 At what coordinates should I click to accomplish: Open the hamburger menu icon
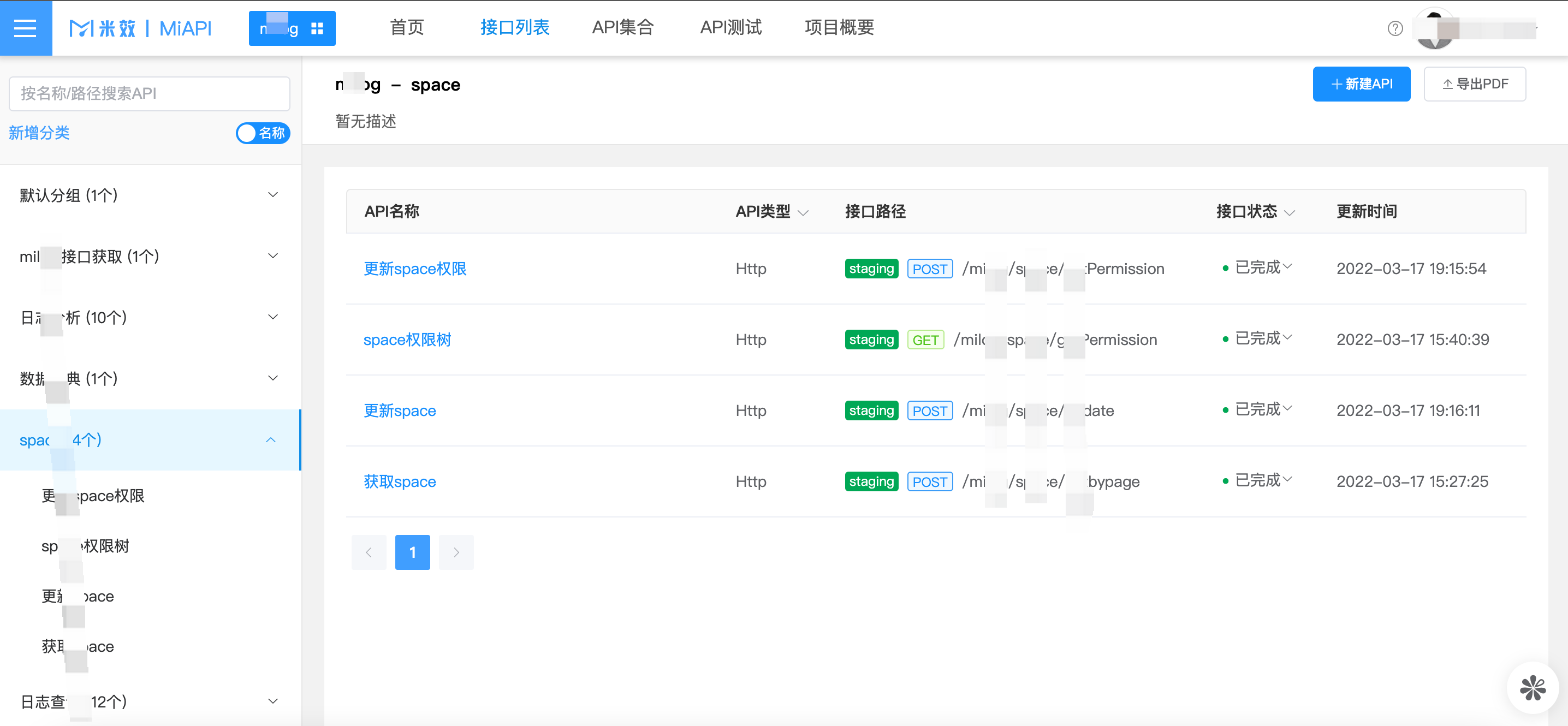25,28
